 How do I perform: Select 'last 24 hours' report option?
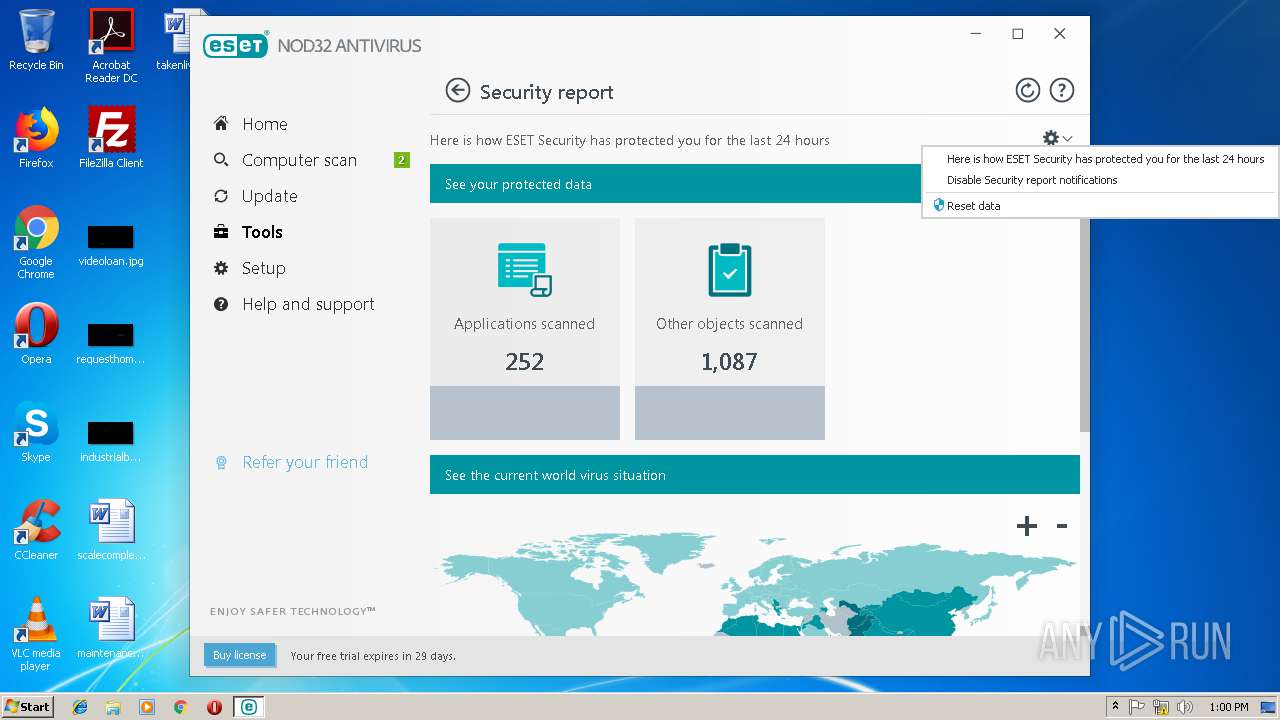[1105, 159]
